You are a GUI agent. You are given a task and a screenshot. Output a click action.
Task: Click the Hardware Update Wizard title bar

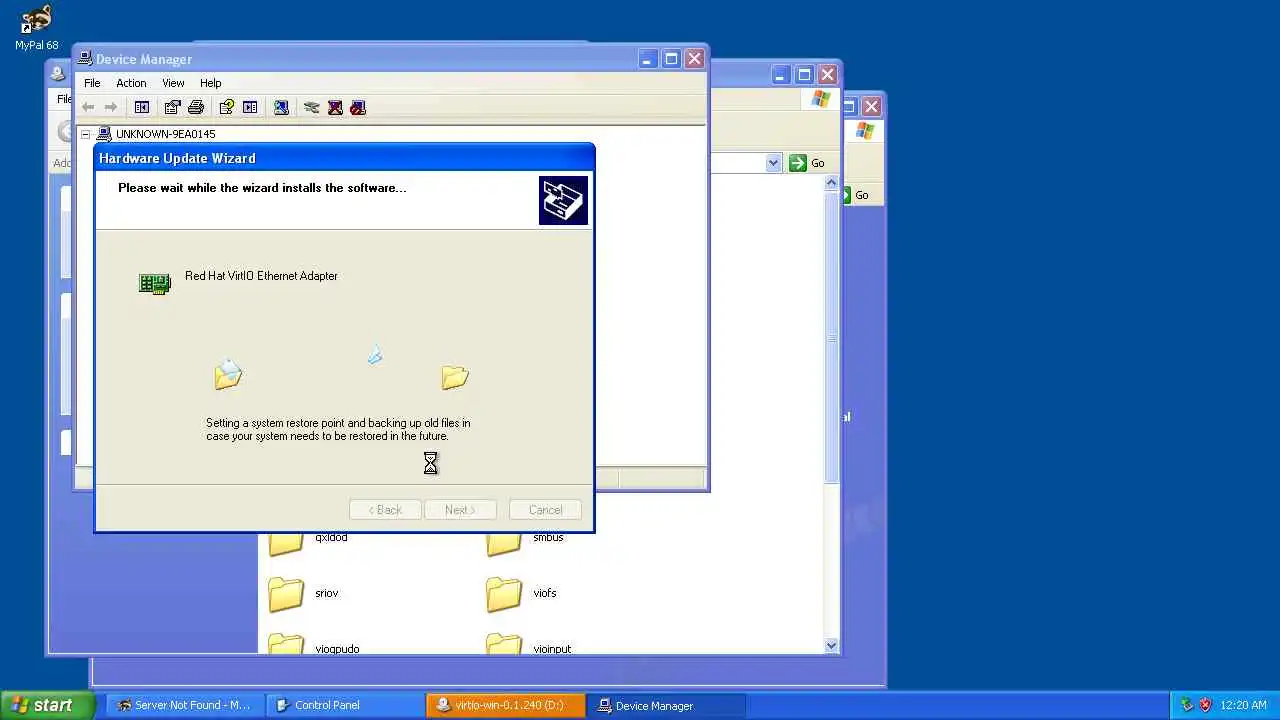344,158
